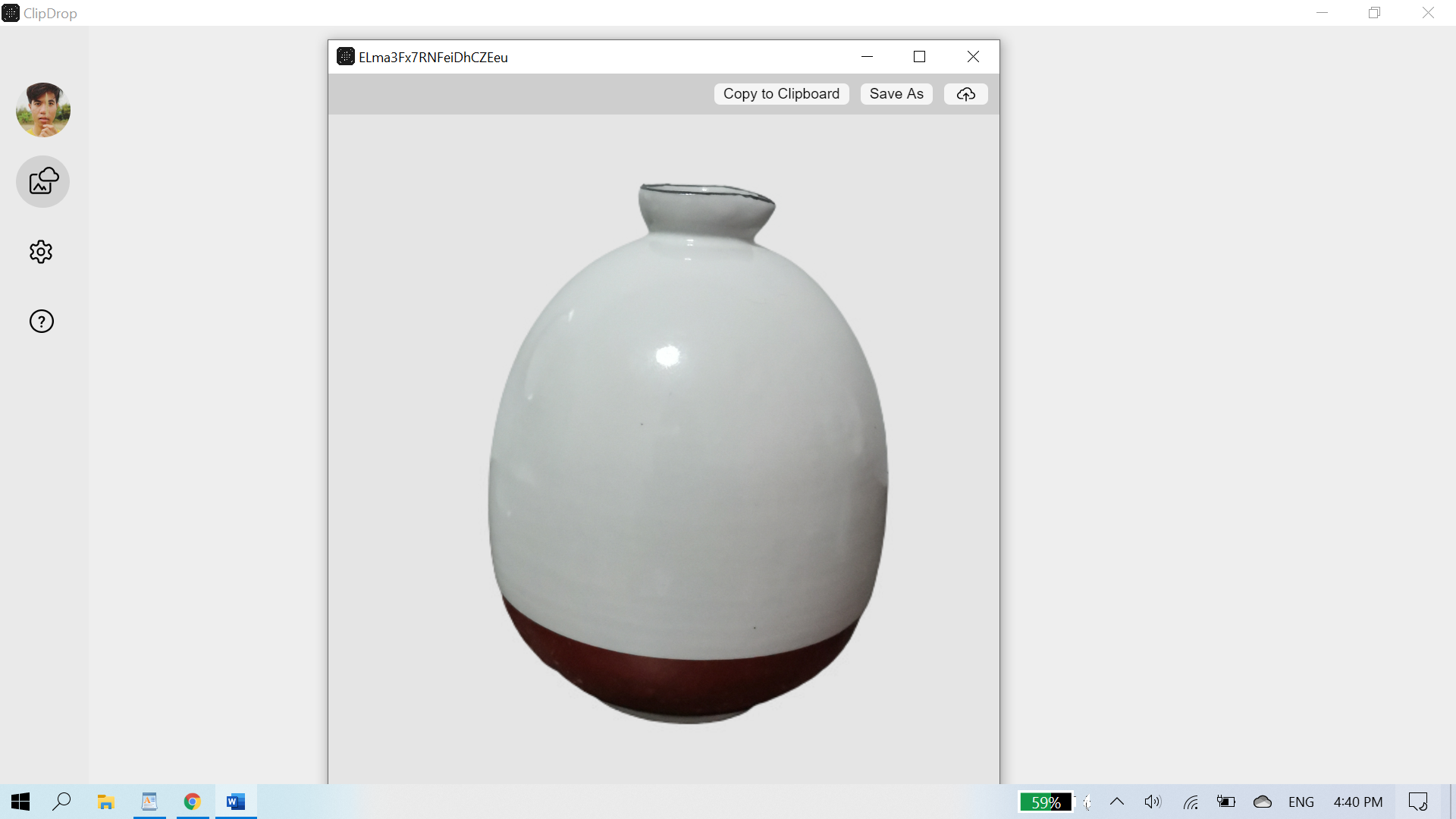
Task: Restore down the main ClipDrop window
Action: click(x=1375, y=13)
